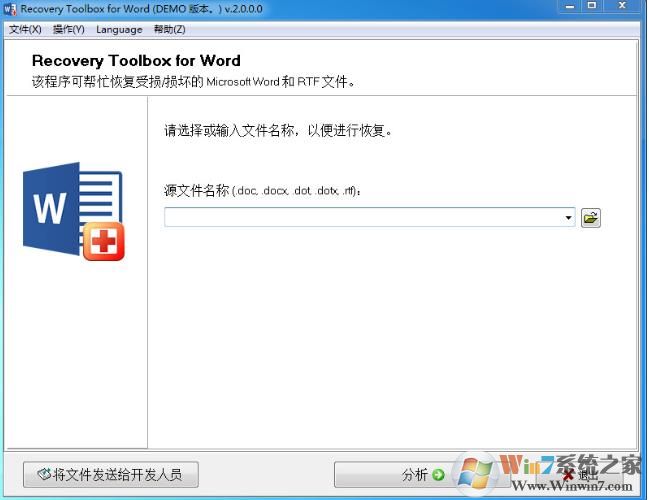The height and width of the screenshot is (500, 649).
Task: Click the 退出 button
Action: [579, 474]
